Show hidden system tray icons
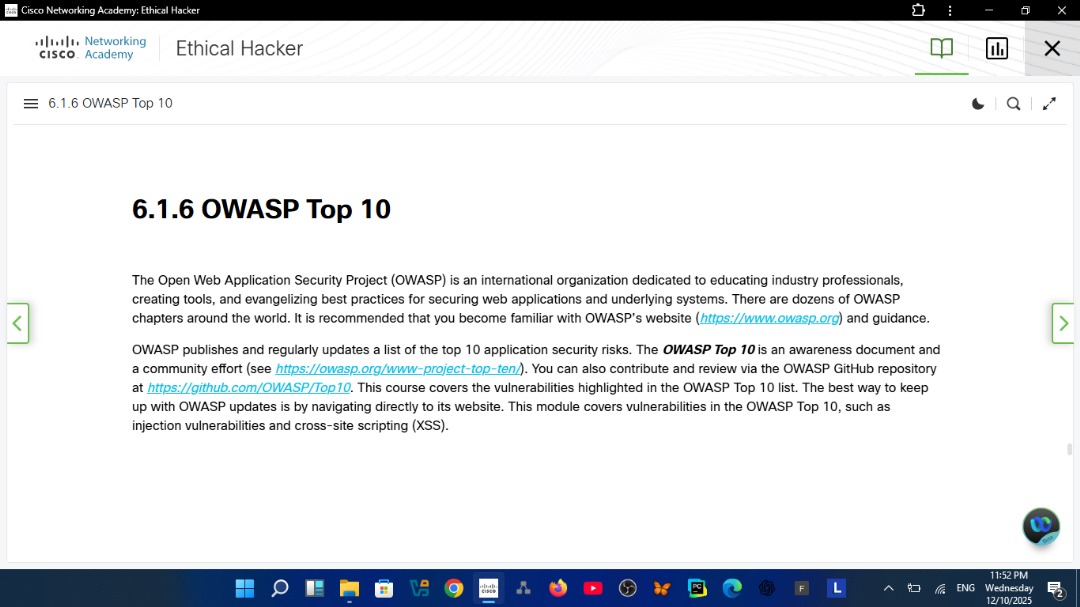 pyautogui.click(x=889, y=588)
